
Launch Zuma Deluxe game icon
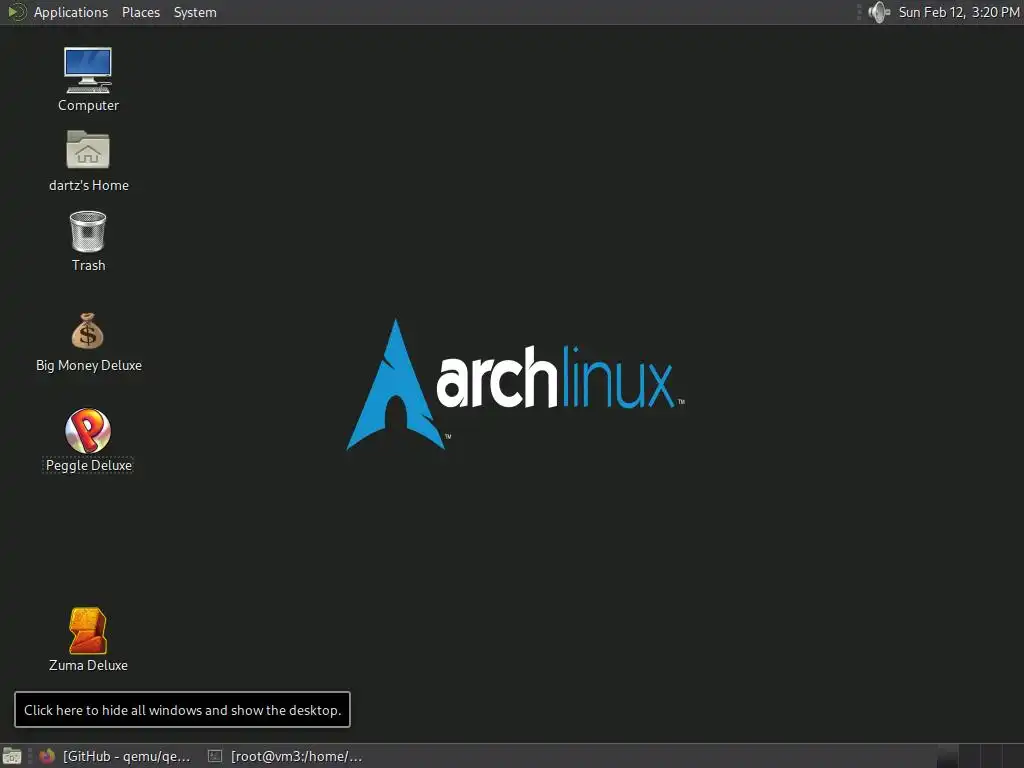(x=88, y=631)
